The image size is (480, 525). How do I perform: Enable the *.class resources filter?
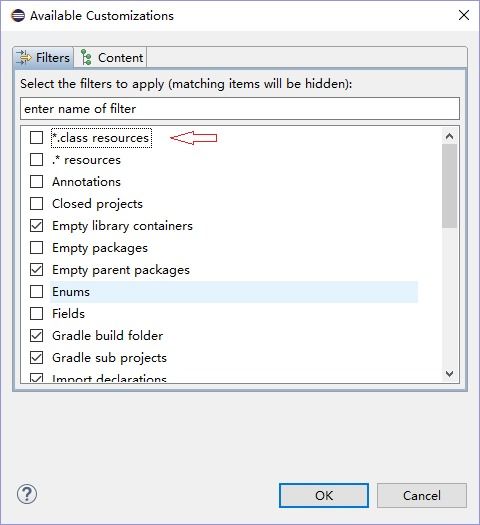click(36, 137)
